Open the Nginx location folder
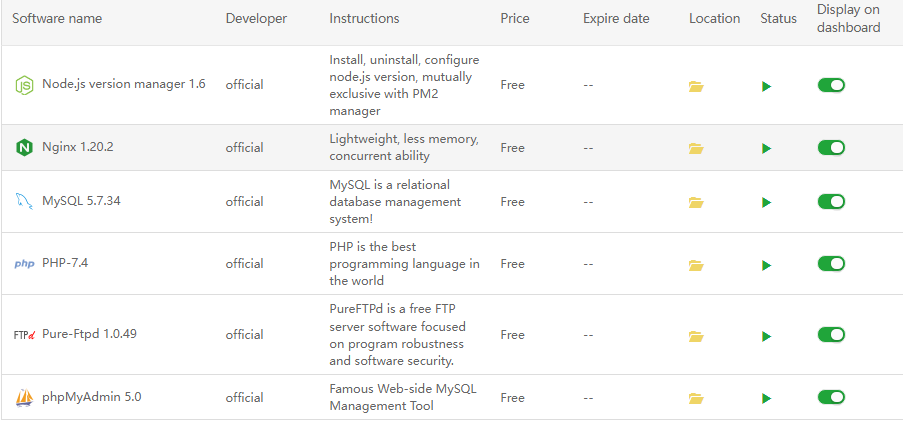Screen dimensions: 903x429 point(696,148)
